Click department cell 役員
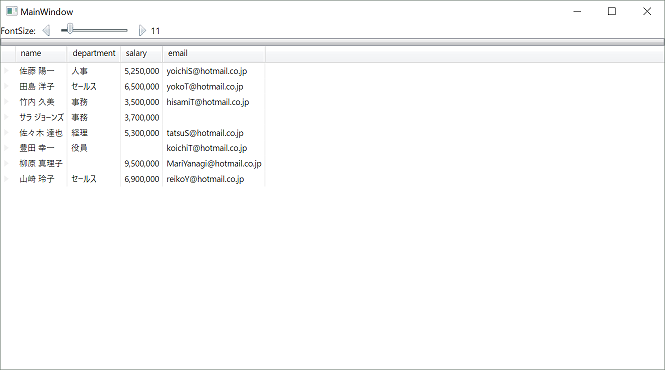This screenshot has height=370, width=665. [94, 148]
